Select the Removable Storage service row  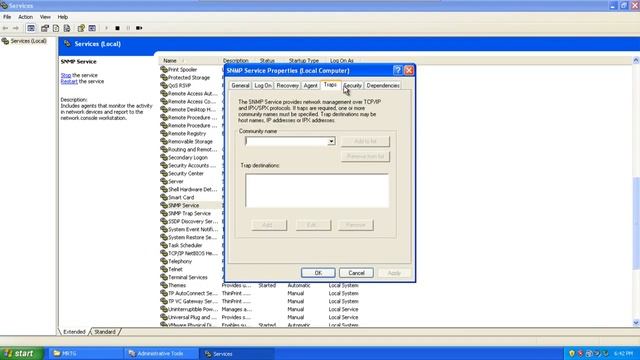(x=190, y=142)
